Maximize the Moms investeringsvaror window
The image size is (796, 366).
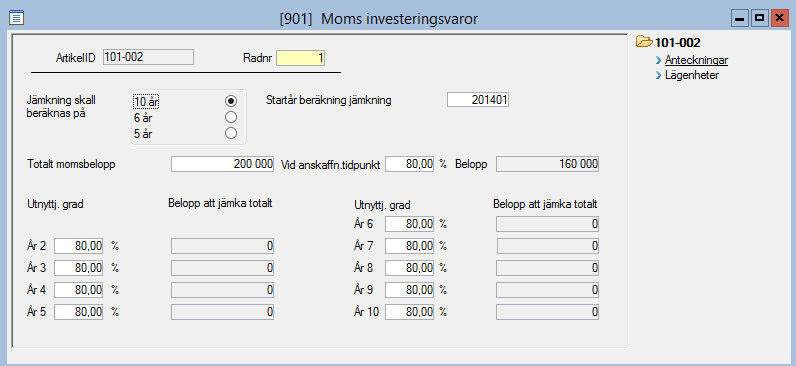(x=760, y=19)
